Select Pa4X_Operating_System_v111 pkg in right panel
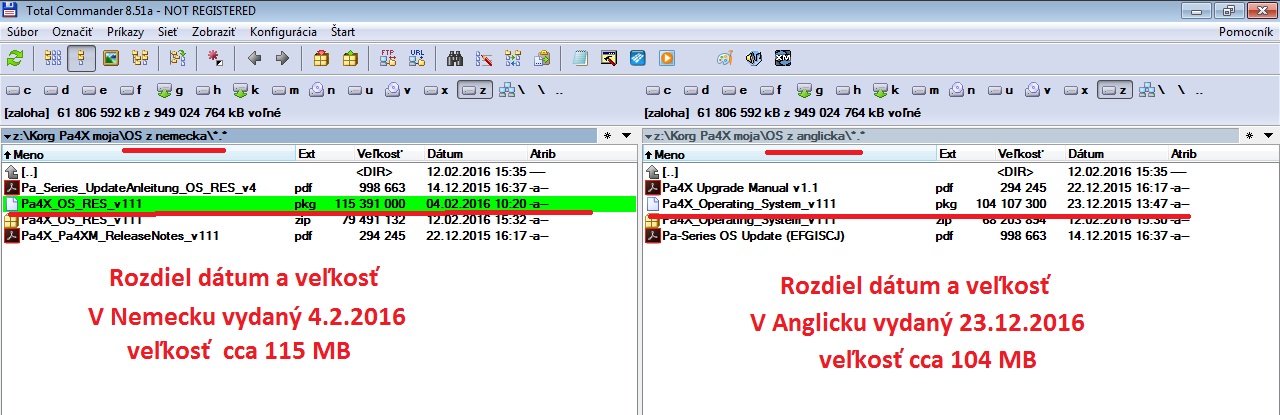1280x415 pixels. pos(960,203)
